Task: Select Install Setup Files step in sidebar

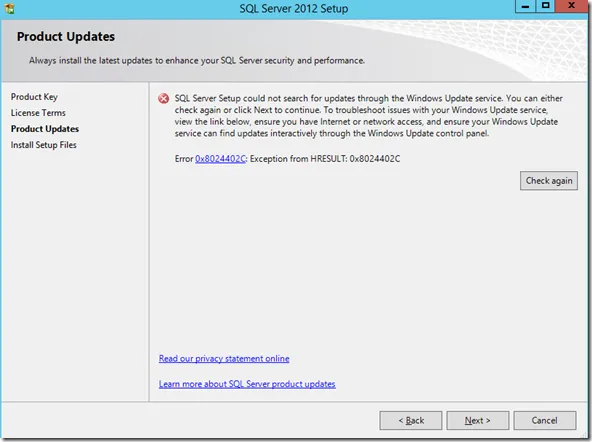Action: [43, 145]
